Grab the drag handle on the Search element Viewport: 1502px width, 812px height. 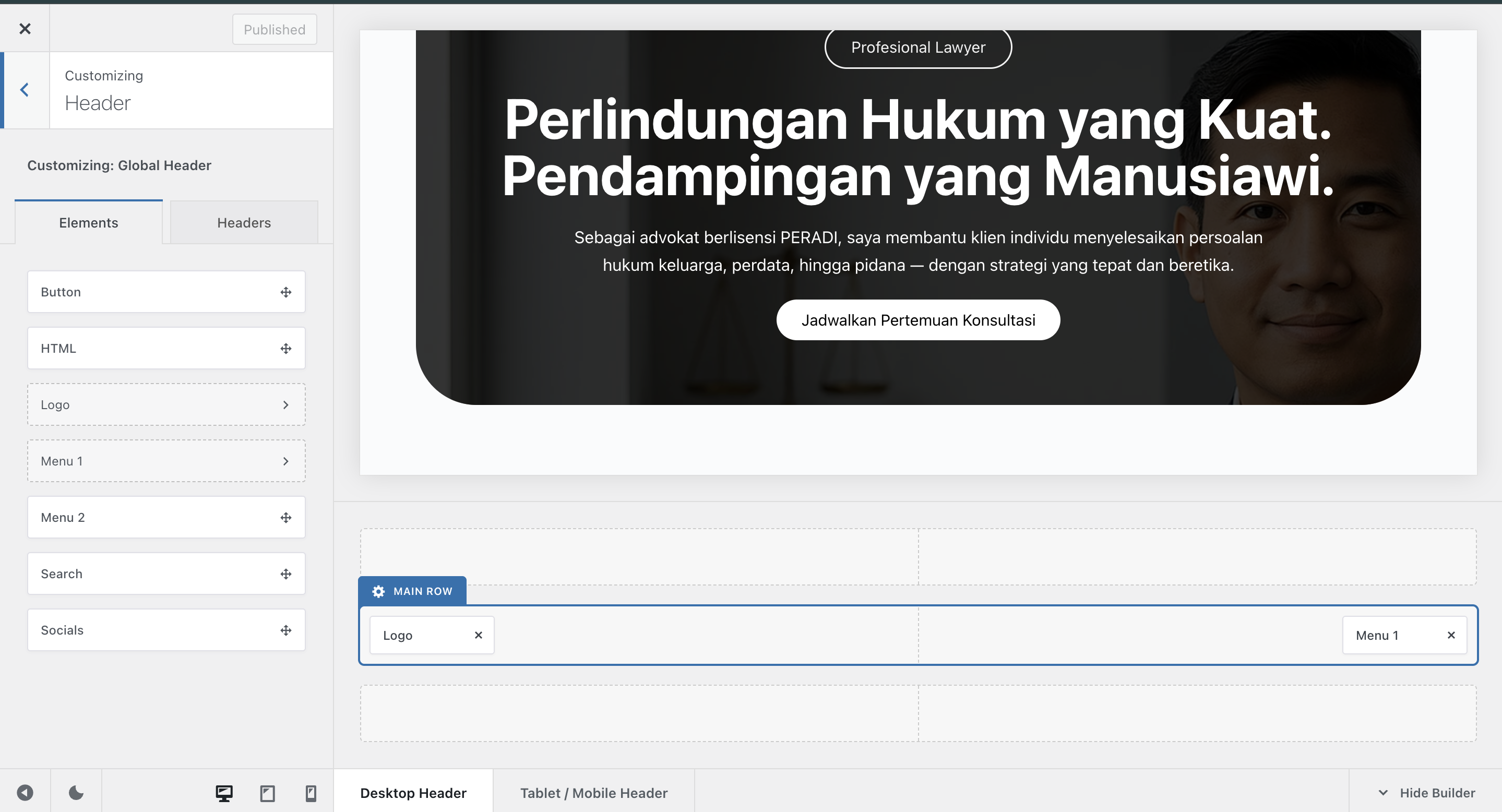point(285,574)
